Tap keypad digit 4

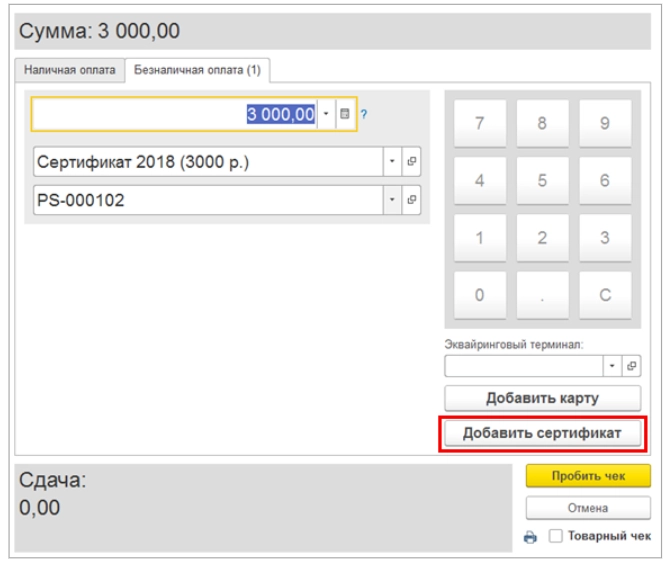[x=480, y=181]
